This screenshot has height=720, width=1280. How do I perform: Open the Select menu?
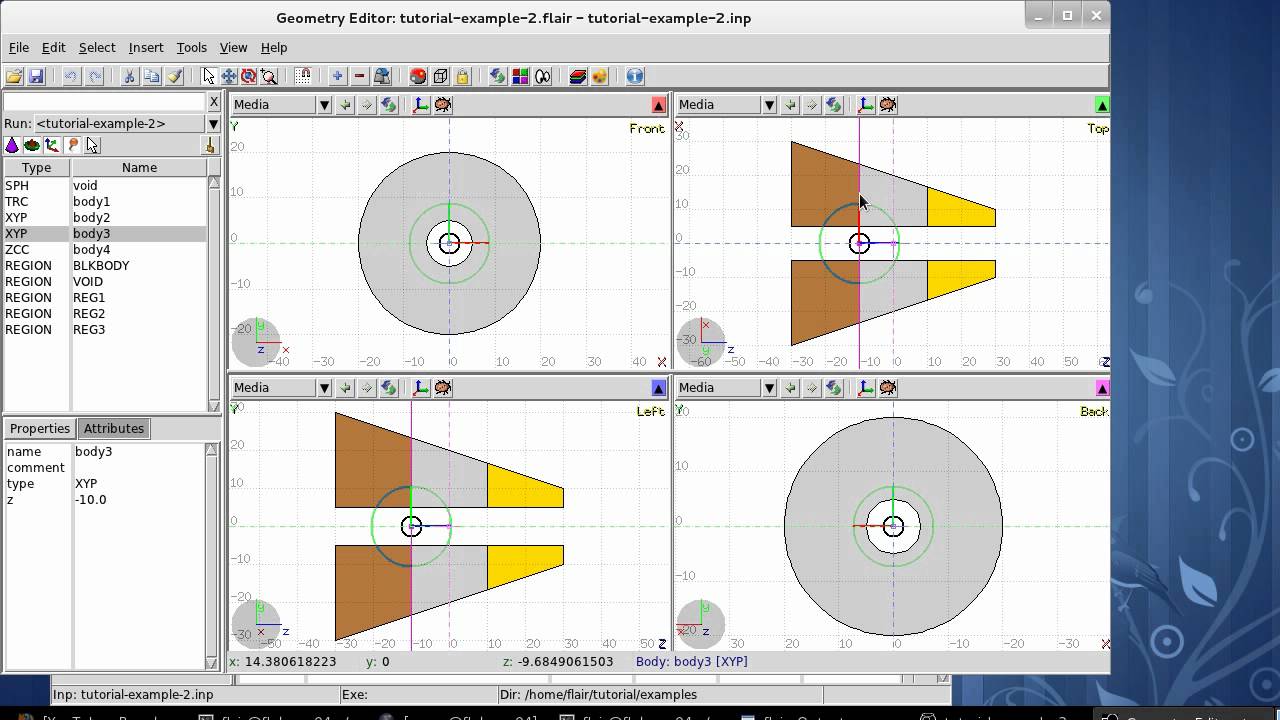tap(97, 47)
